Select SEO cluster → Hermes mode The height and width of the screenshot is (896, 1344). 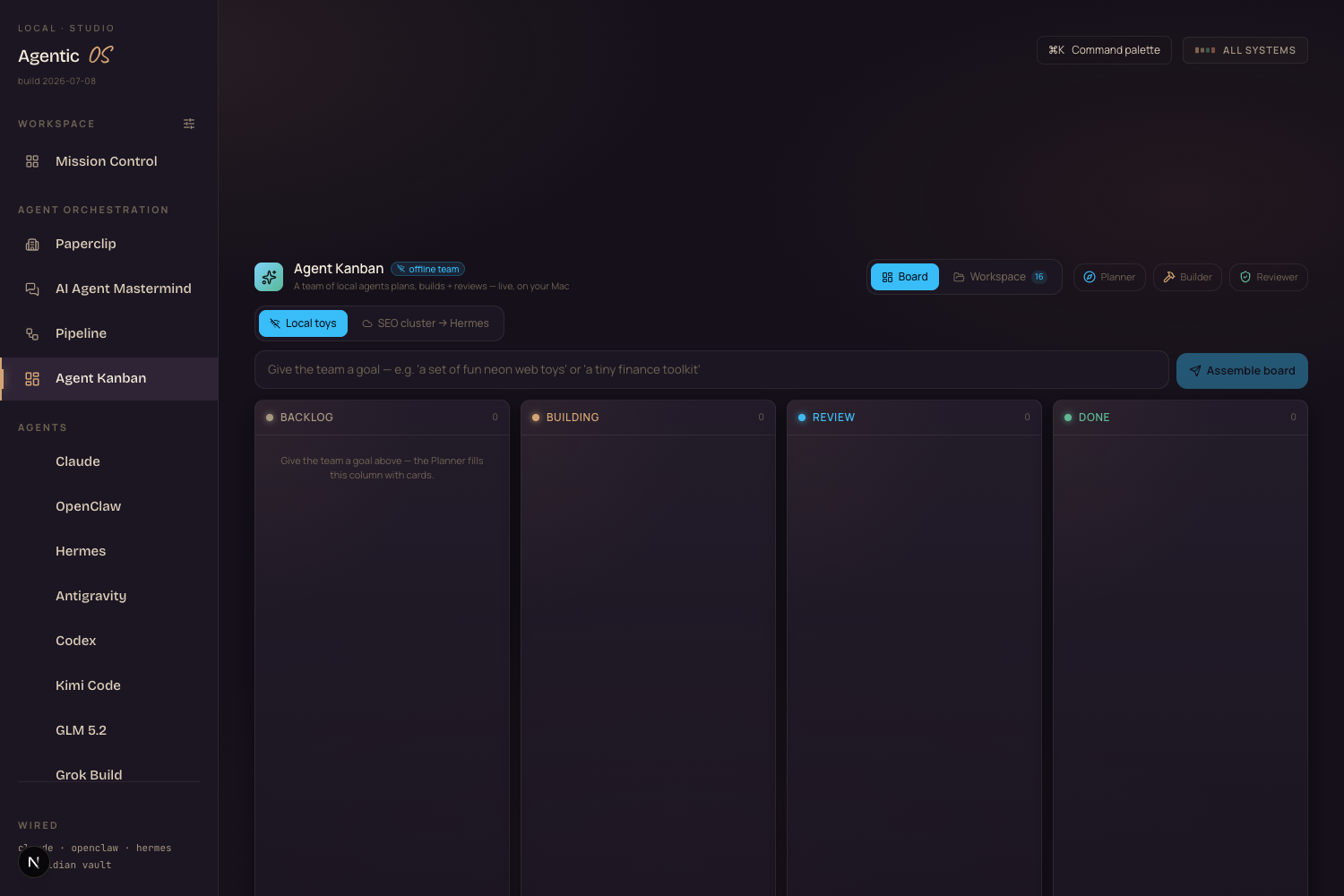coord(426,323)
